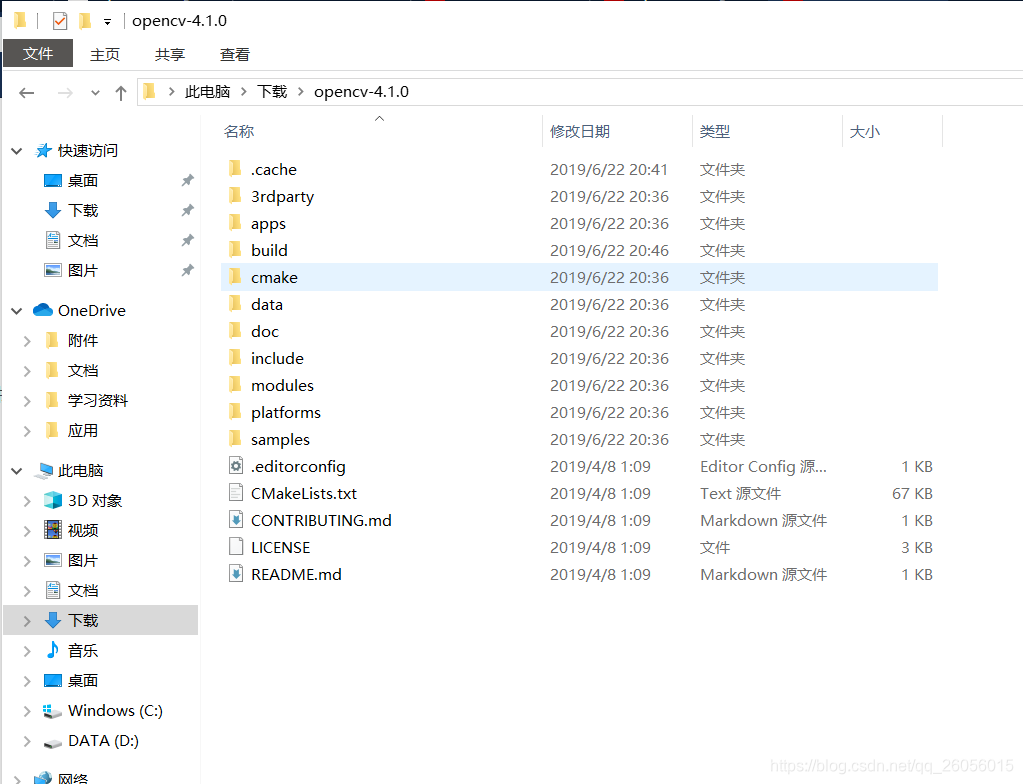This screenshot has width=1023, height=784.
Task: Select the 音乐 music note icon
Action: [53, 650]
